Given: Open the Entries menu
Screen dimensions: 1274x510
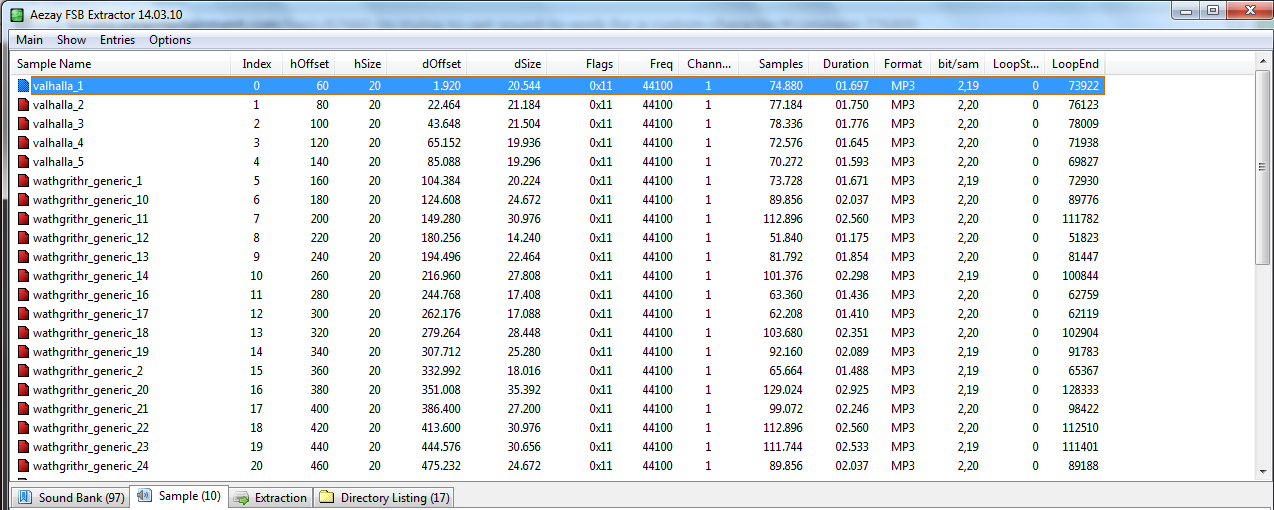Looking at the screenshot, I should [117, 40].
